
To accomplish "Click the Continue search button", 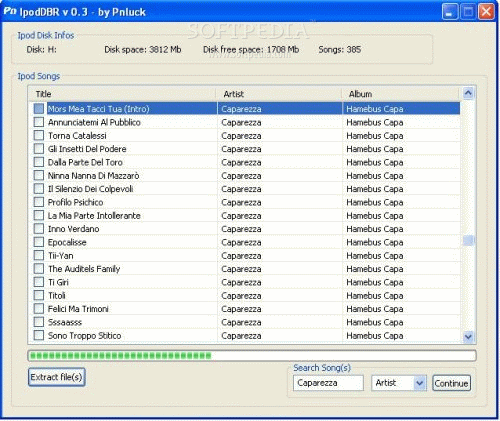I will [451, 383].
